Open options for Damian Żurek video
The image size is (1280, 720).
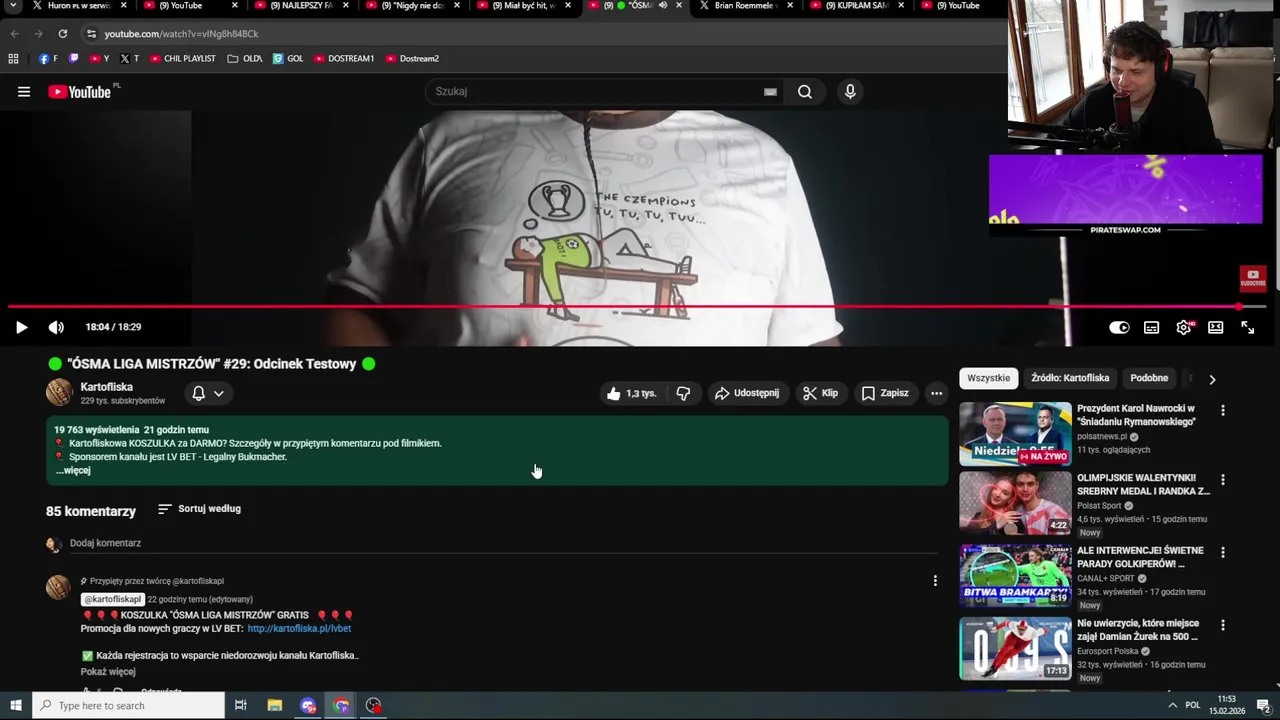(1222, 625)
